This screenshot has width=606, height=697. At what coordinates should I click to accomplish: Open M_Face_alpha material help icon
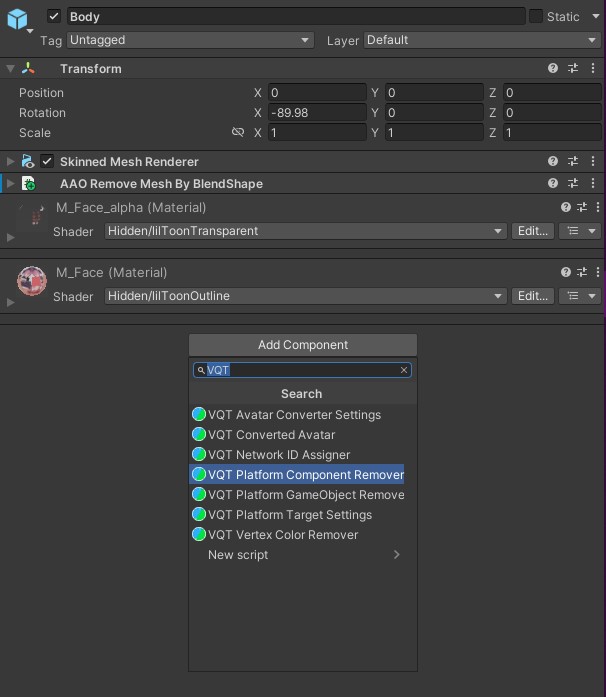(566, 207)
